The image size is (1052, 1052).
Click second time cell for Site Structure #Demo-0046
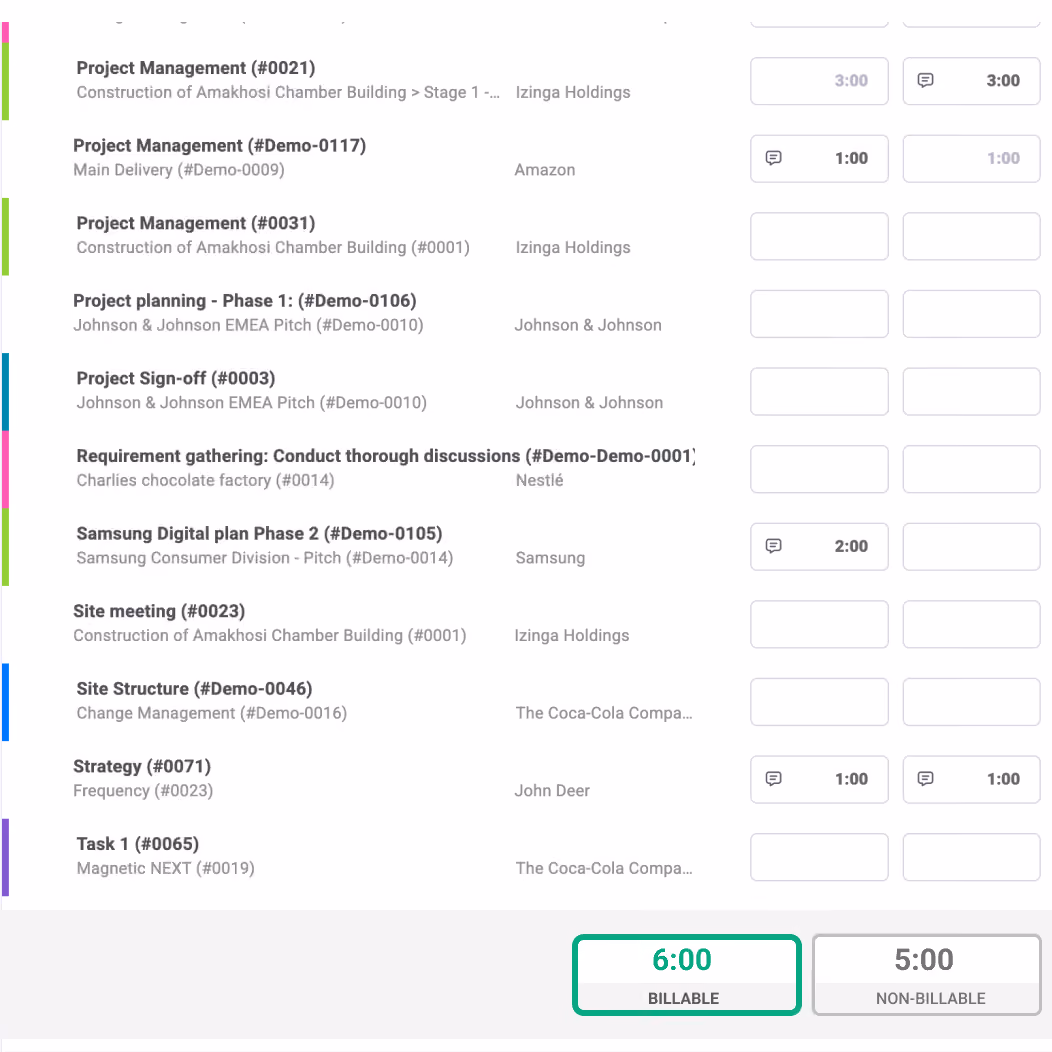click(x=971, y=702)
